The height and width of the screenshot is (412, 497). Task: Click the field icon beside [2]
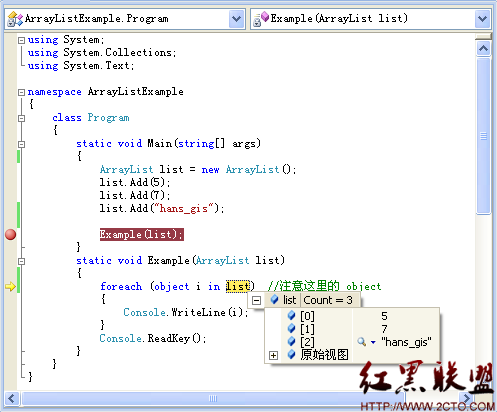coord(291,341)
